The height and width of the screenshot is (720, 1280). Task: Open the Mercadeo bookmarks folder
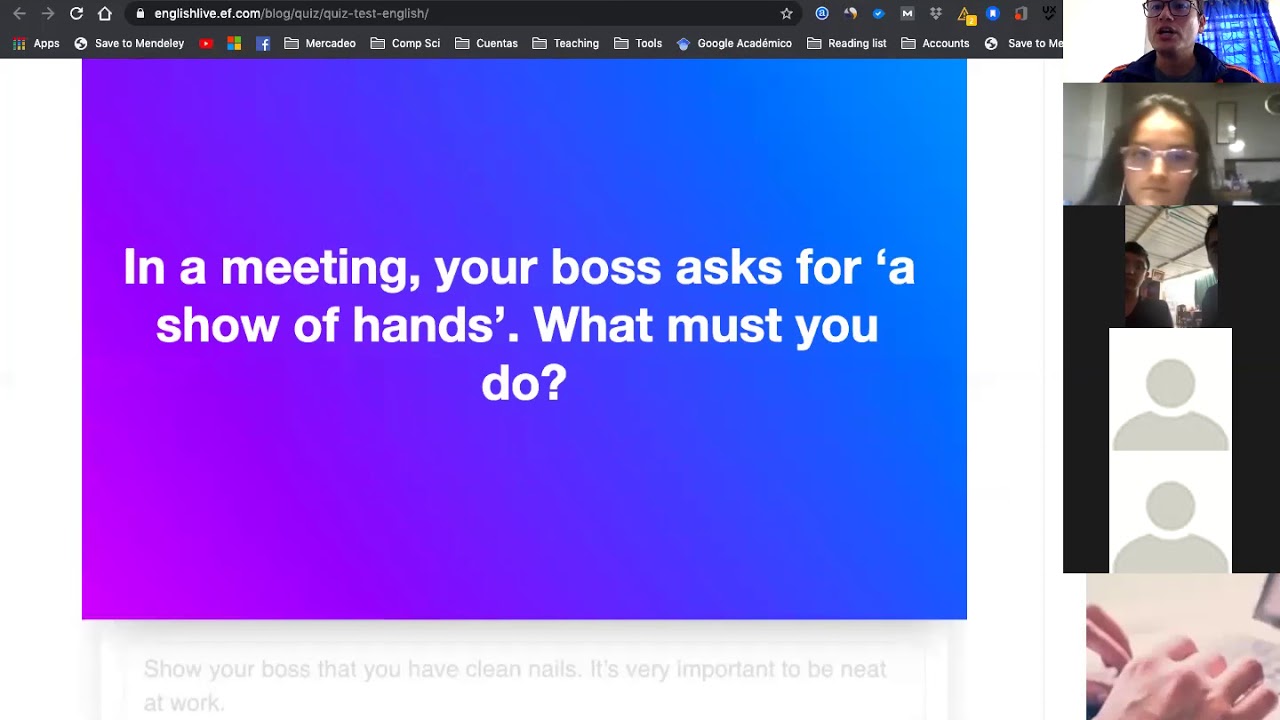coord(320,44)
